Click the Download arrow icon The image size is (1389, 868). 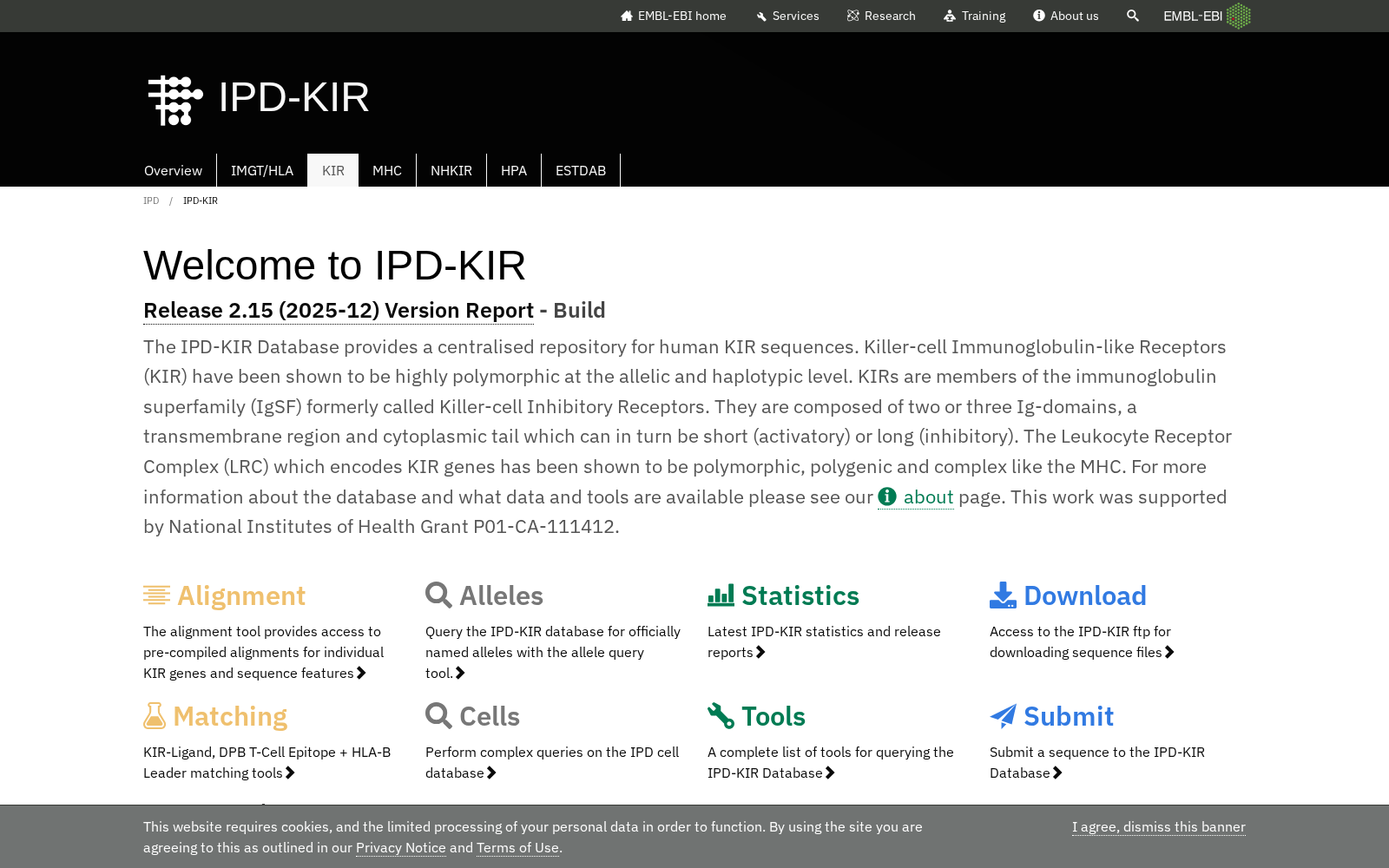click(1003, 595)
